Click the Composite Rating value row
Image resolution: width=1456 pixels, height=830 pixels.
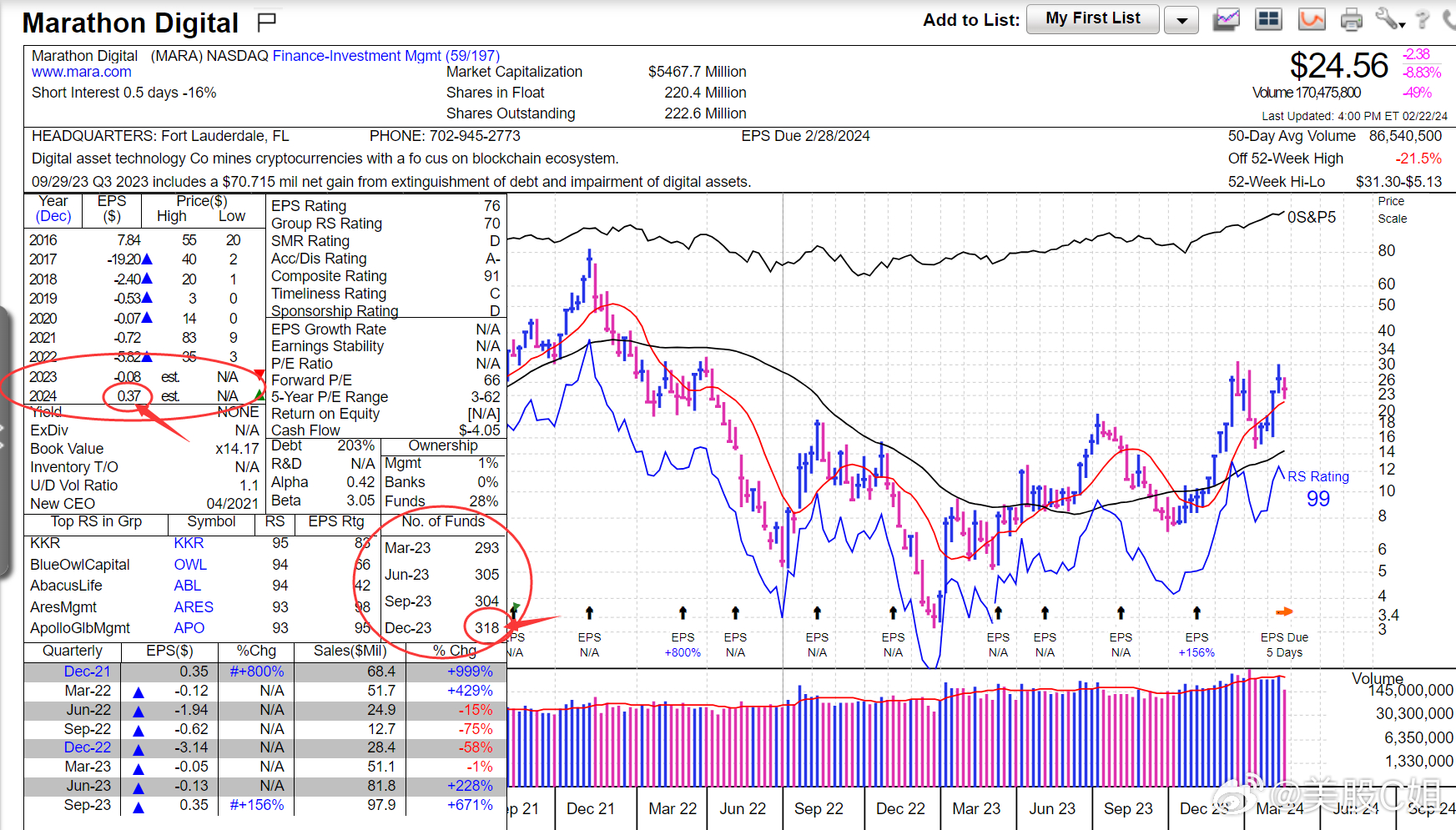coord(385,276)
